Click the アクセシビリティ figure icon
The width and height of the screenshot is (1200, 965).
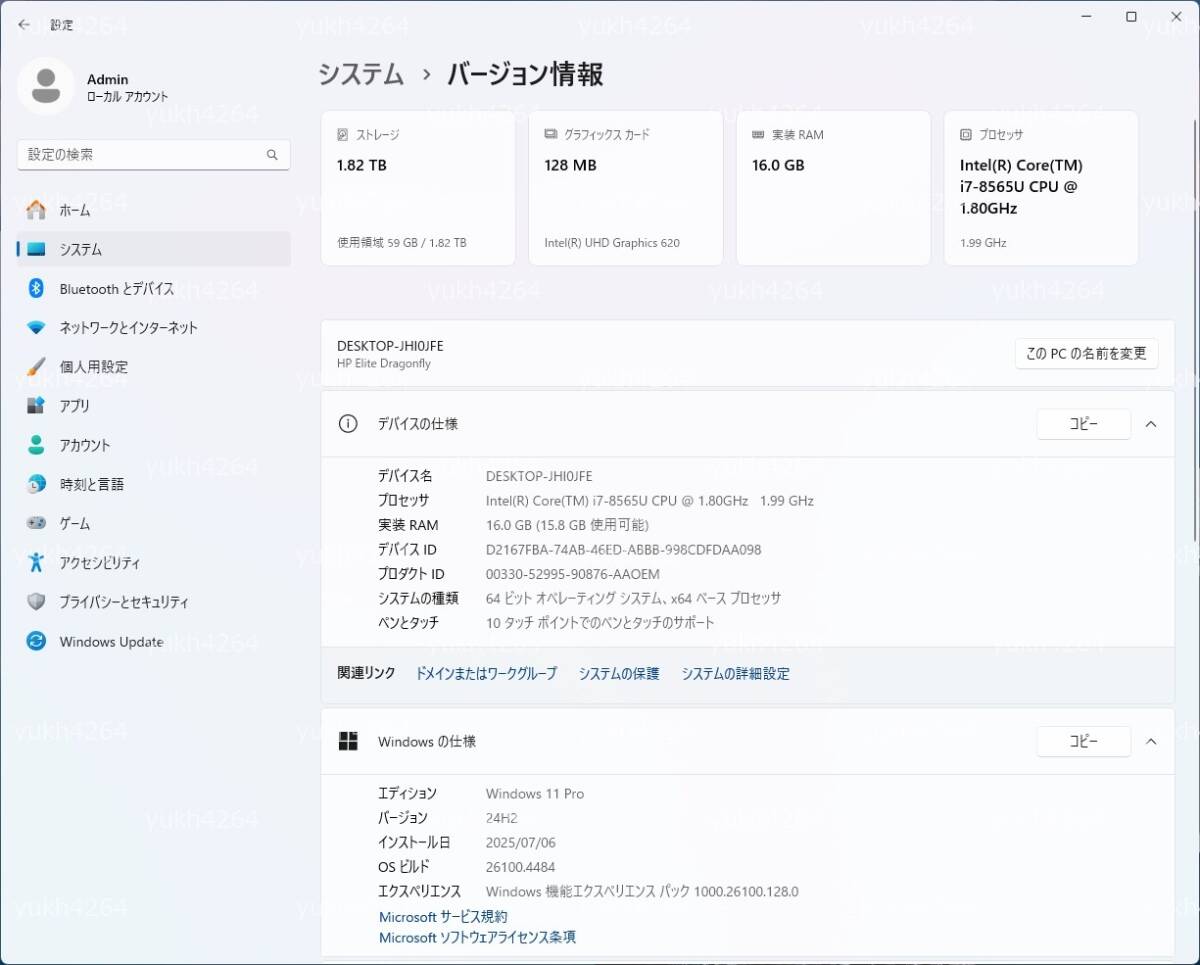tap(36, 562)
